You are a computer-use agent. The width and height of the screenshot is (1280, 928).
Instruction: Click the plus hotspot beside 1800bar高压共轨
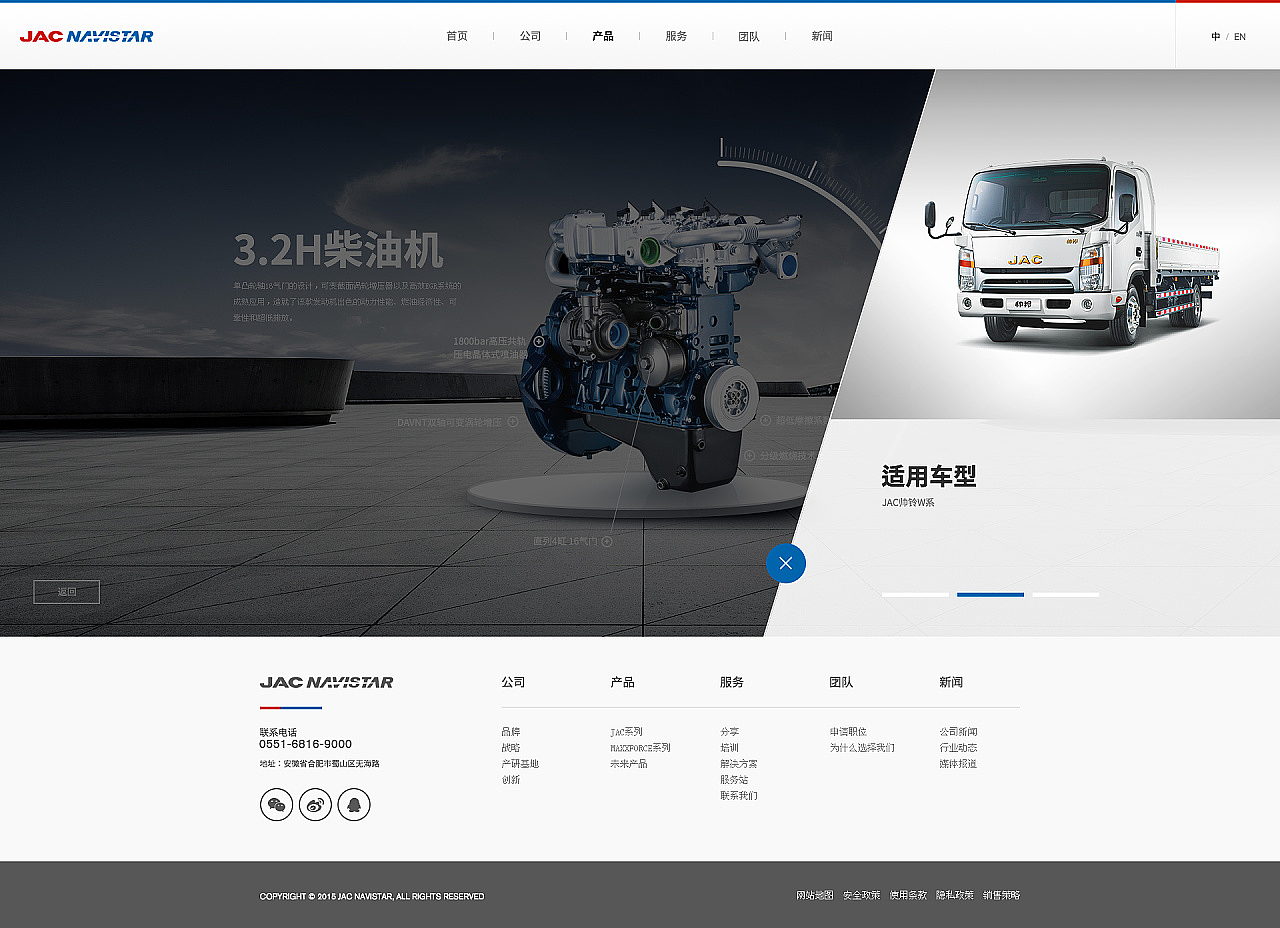pos(539,341)
